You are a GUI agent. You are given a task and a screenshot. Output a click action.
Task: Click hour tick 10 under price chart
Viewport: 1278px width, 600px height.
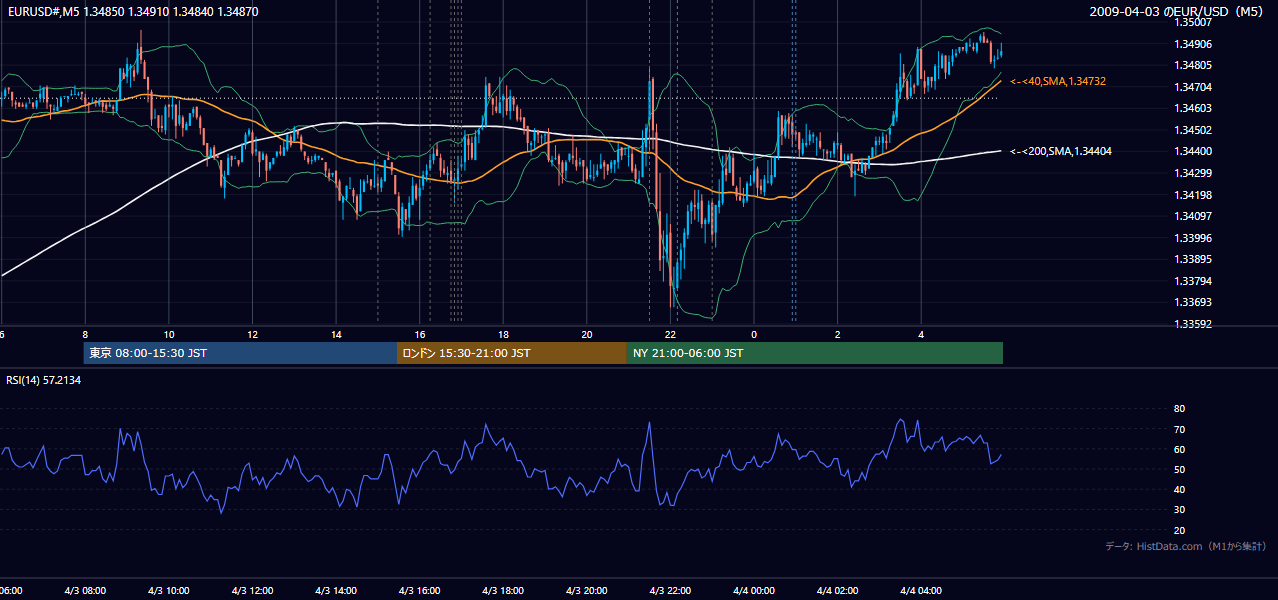[x=169, y=335]
